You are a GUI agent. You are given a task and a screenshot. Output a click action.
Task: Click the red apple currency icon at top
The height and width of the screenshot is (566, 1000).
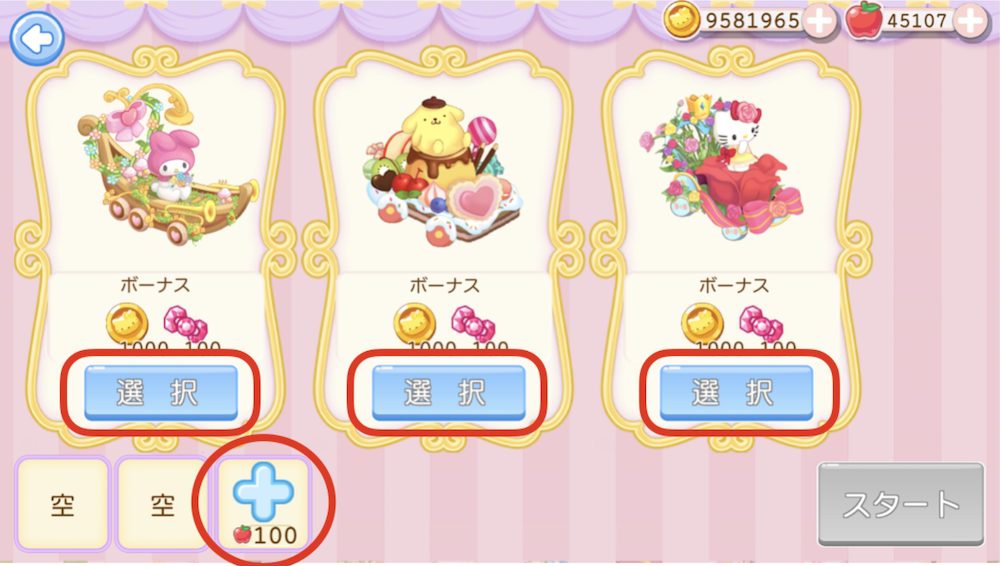pos(864,19)
